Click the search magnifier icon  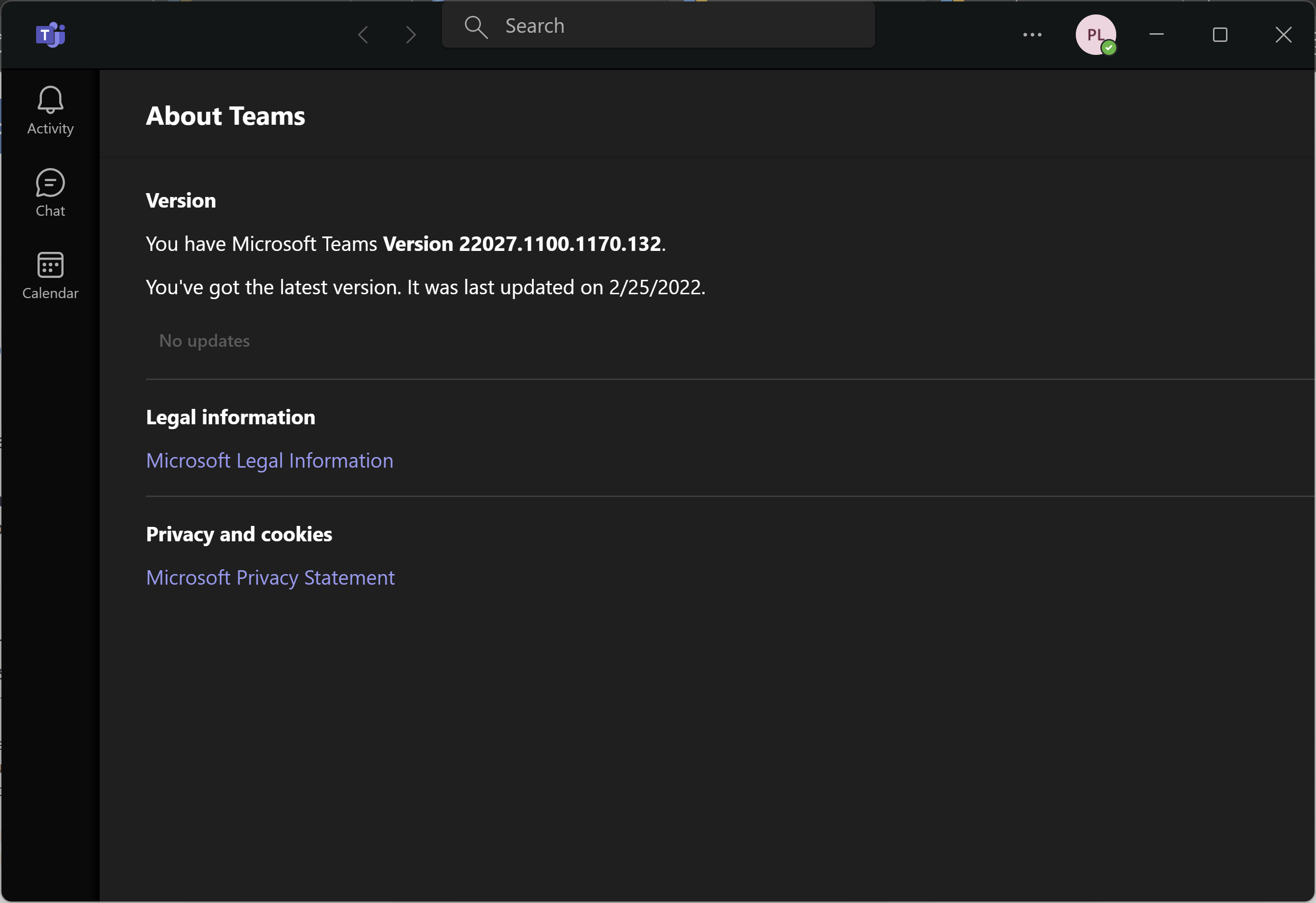click(x=476, y=26)
